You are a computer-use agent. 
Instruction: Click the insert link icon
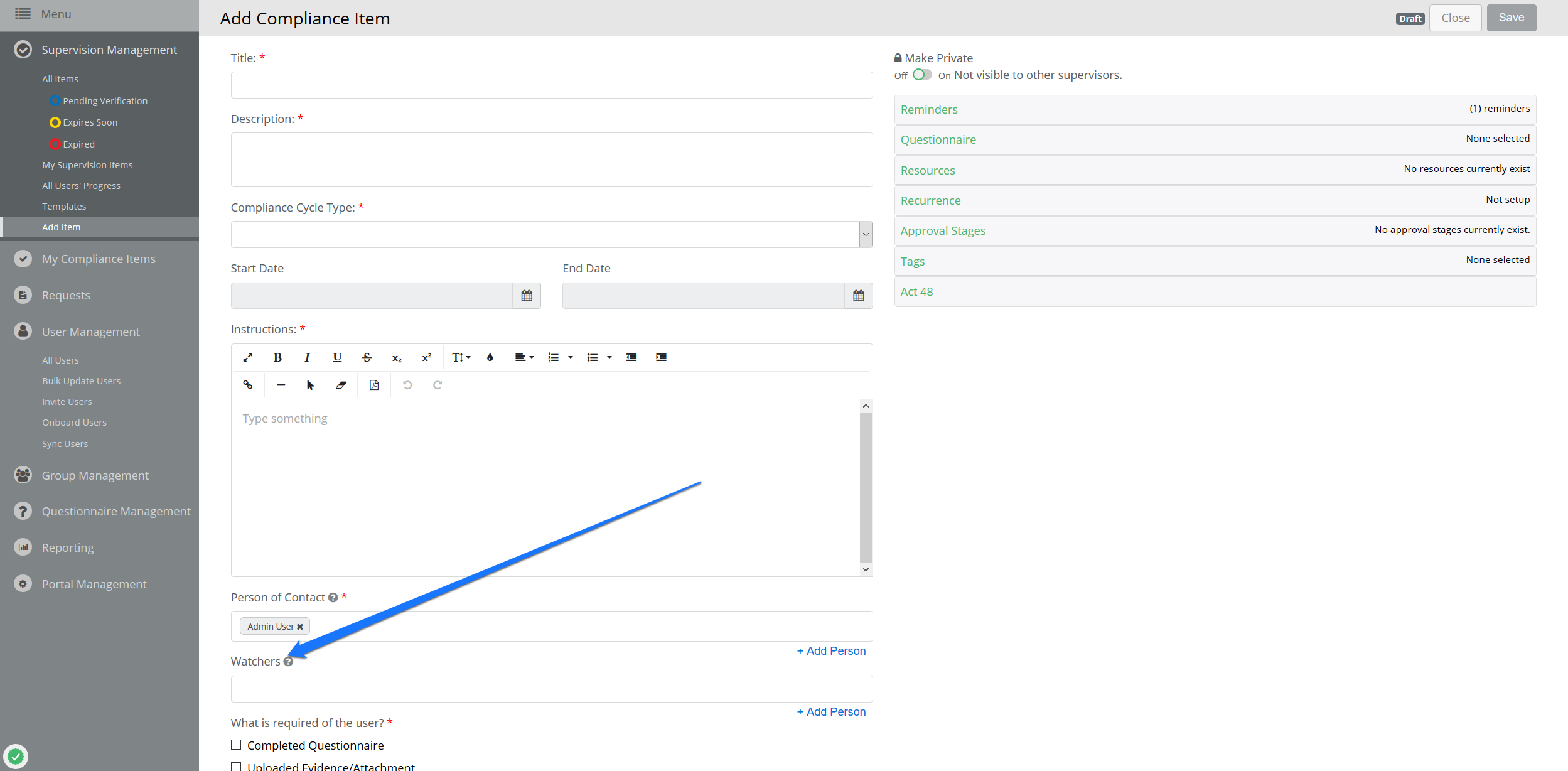pos(248,385)
